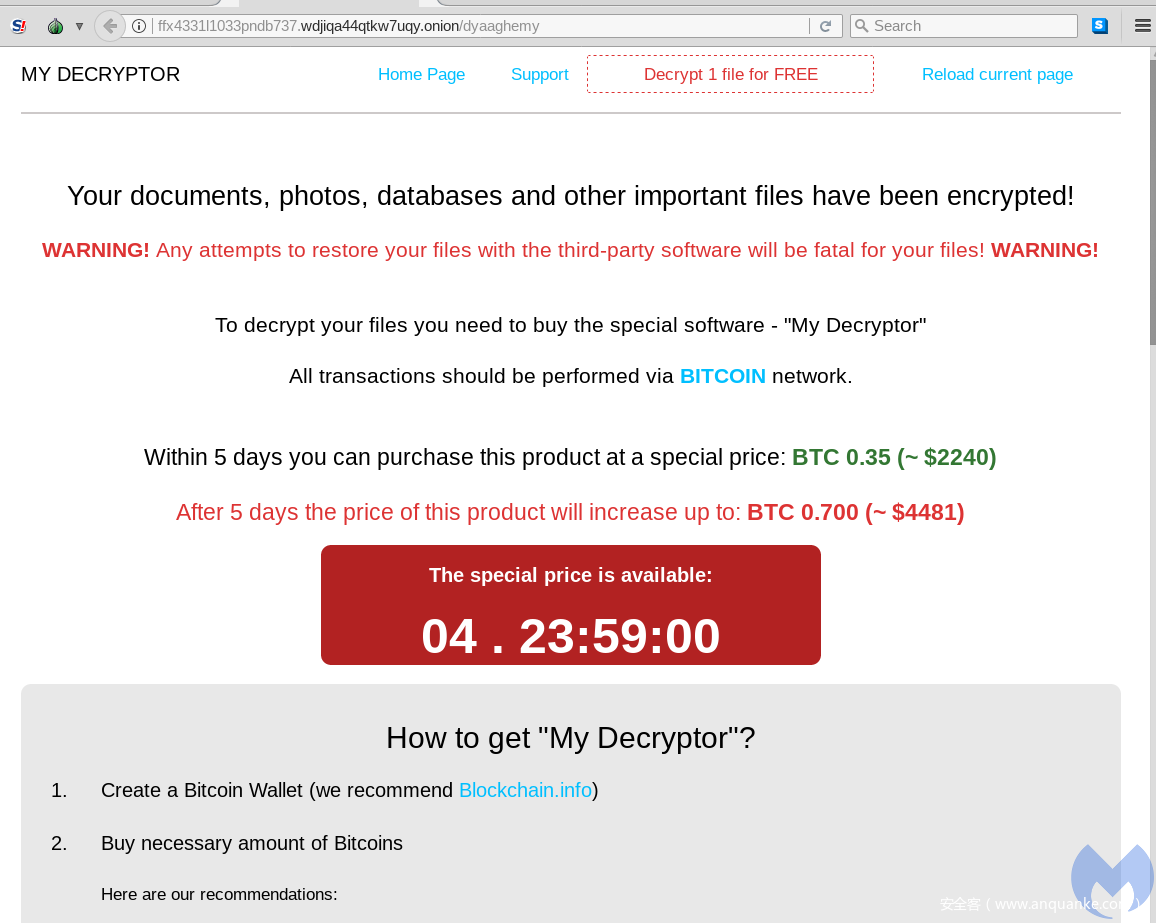Expand the Tor button dropdown arrow
Image resolution: width=1156 pixels, height=923 pixels.
79,27
